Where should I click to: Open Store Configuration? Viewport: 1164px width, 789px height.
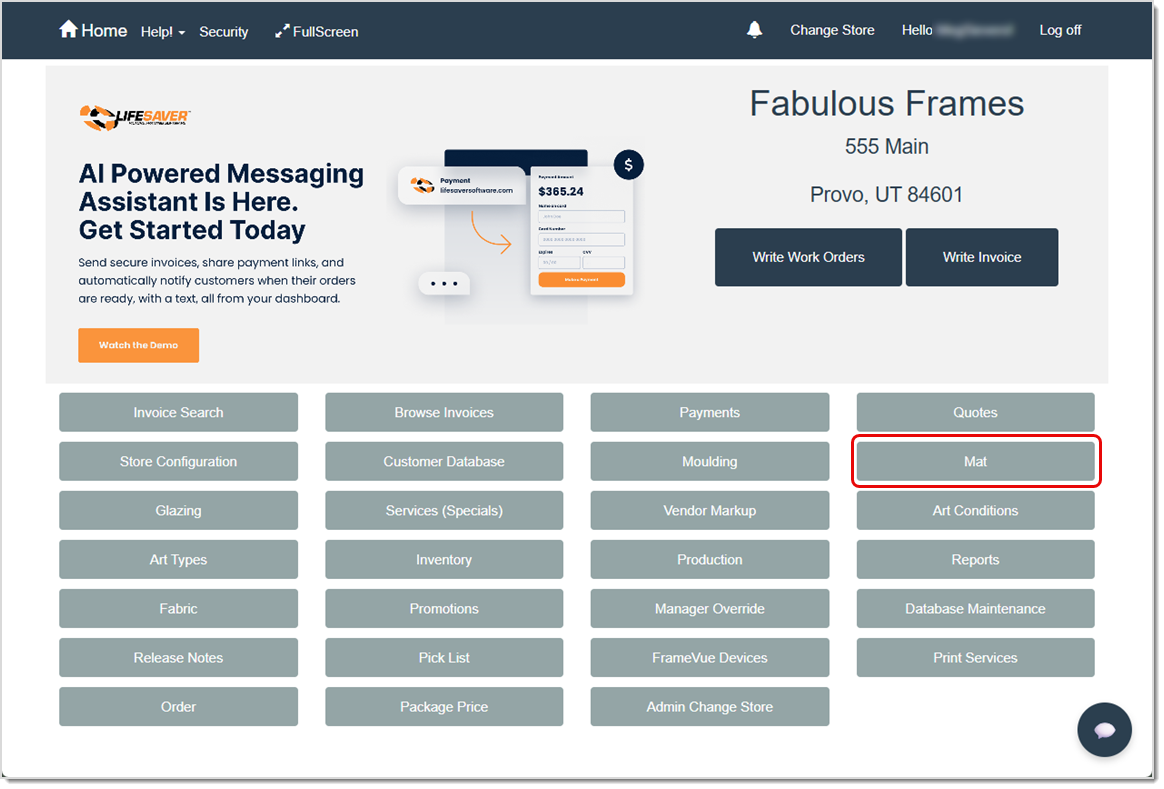tap(178, 461)
